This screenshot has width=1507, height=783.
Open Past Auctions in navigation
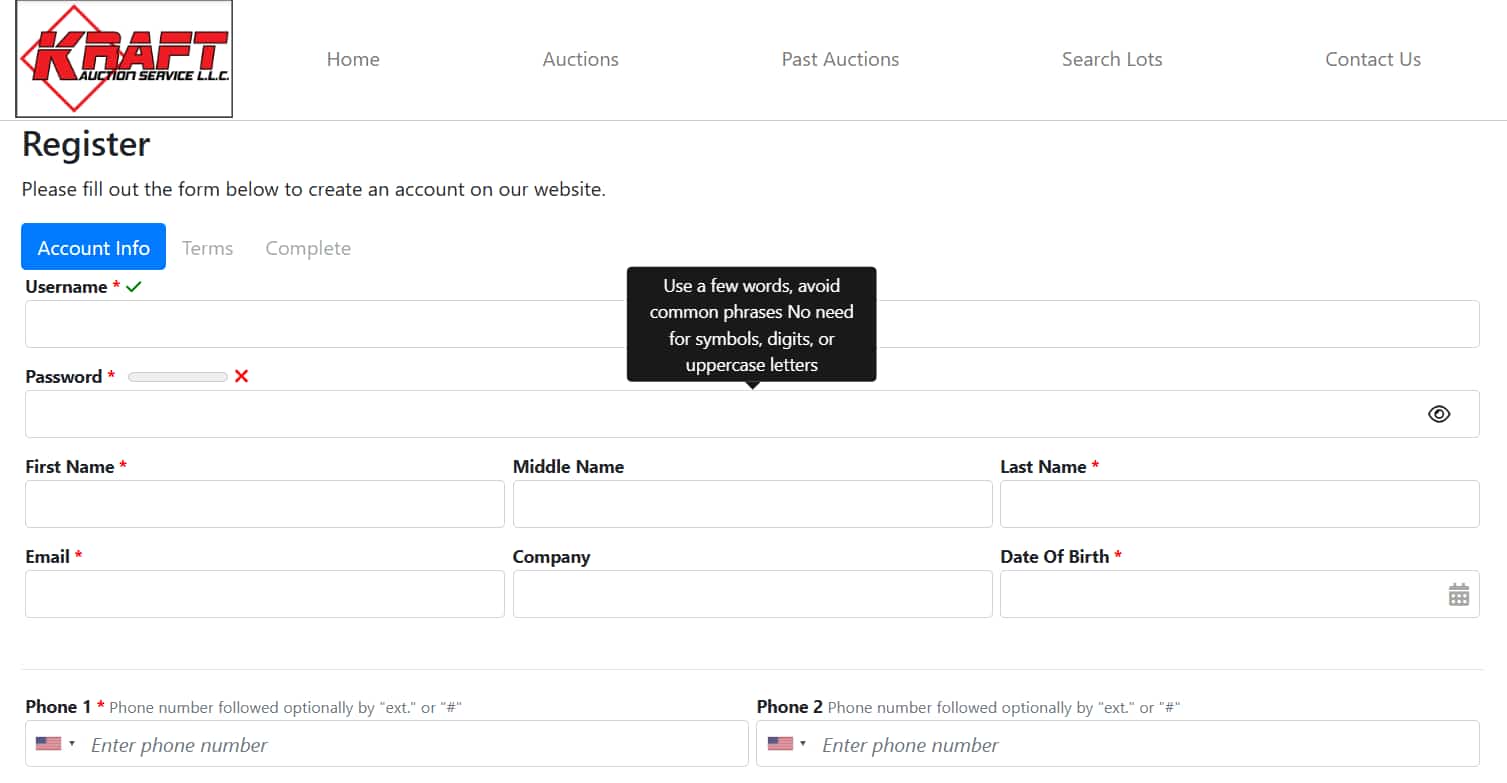[x=840, y=59]
